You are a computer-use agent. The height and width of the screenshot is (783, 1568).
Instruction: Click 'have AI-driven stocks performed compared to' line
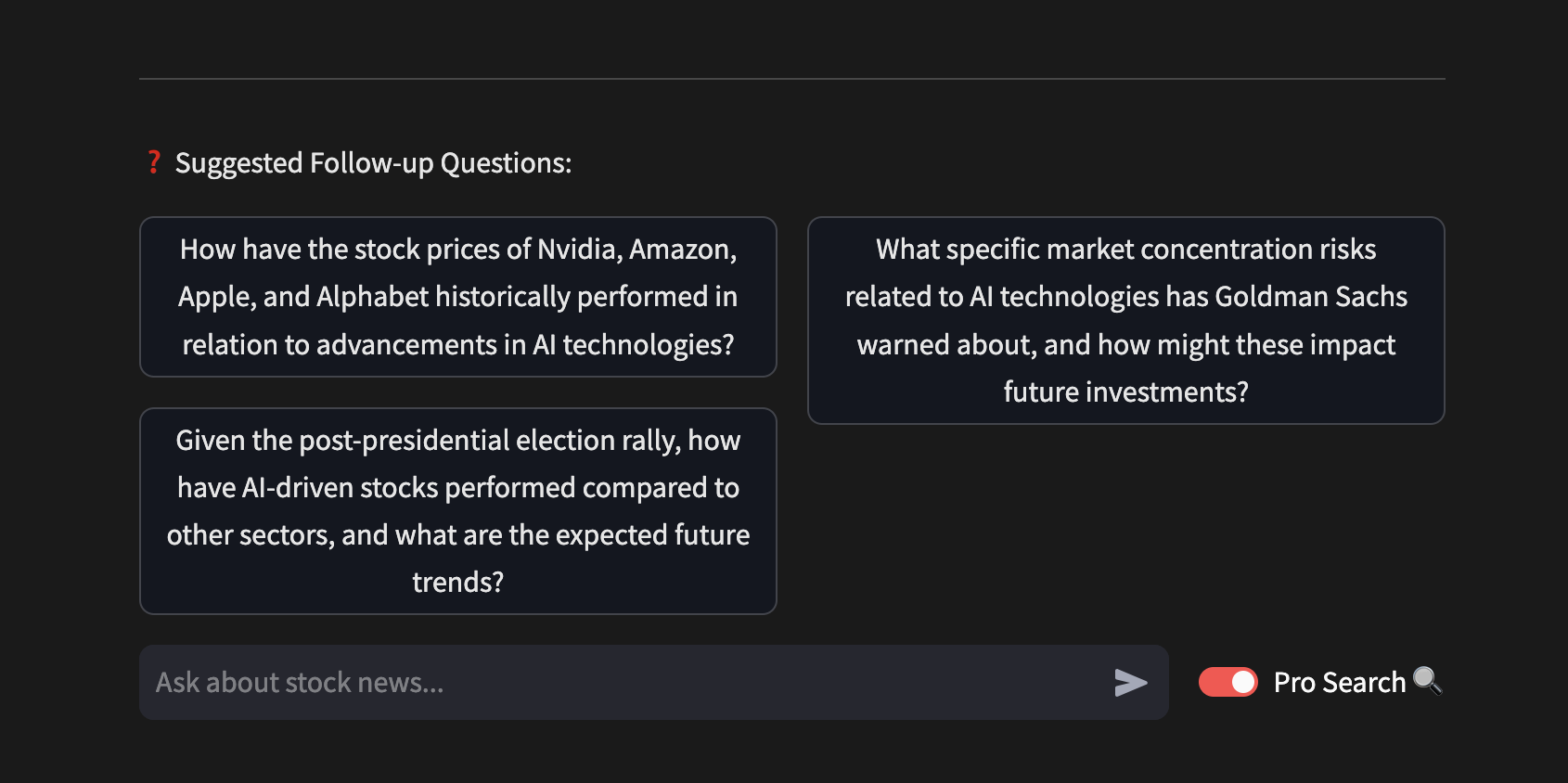point(457,488)
